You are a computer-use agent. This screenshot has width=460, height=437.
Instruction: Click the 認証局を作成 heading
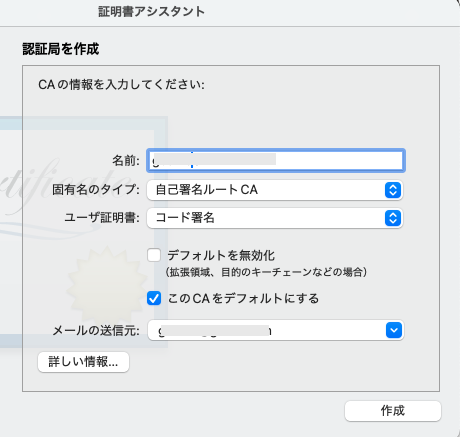[61, 49]
